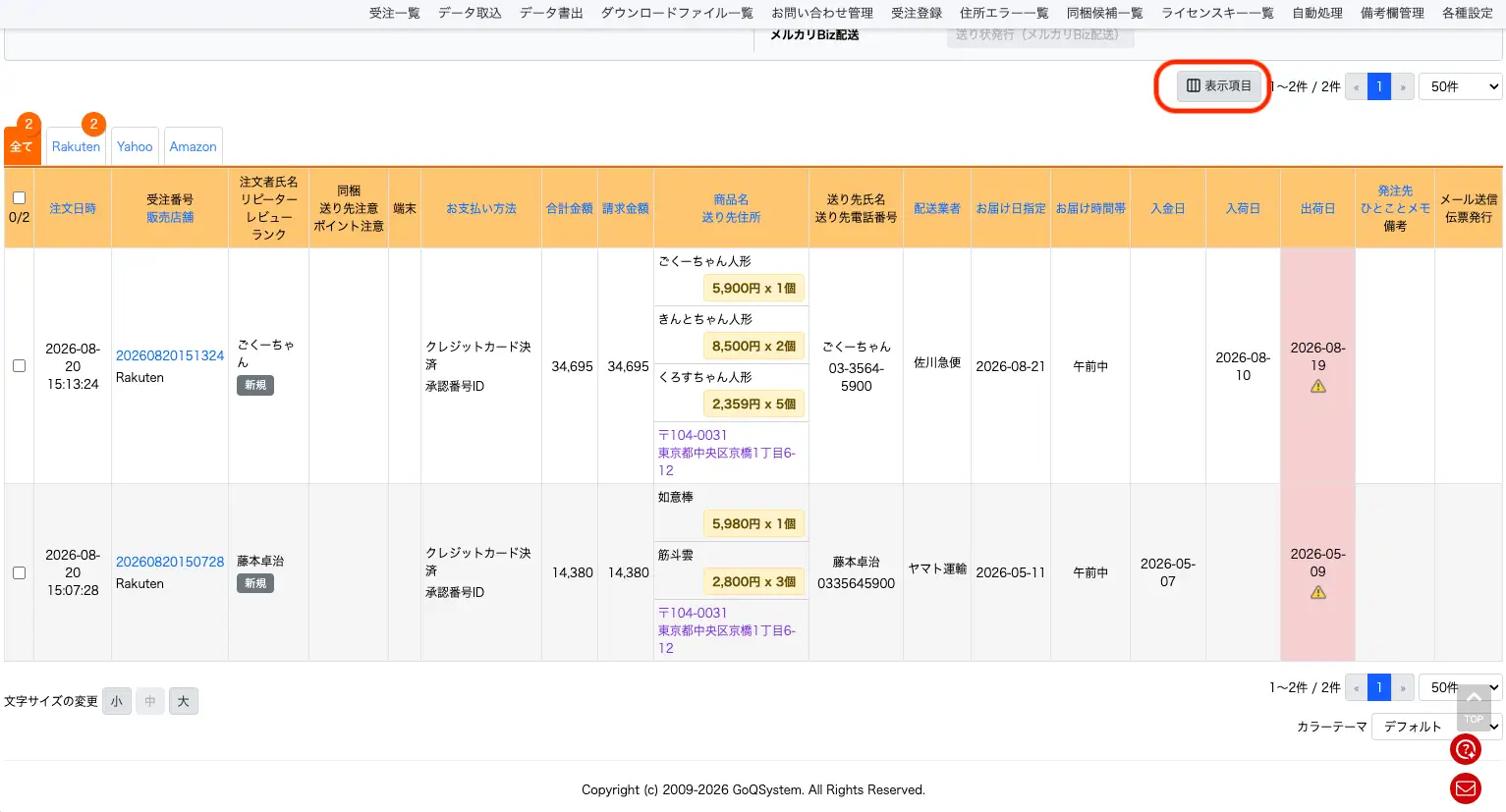This screenshot has width=1506, height=812.
Task: Sort by 出荷日 column header
Action: coord(1317,208)
